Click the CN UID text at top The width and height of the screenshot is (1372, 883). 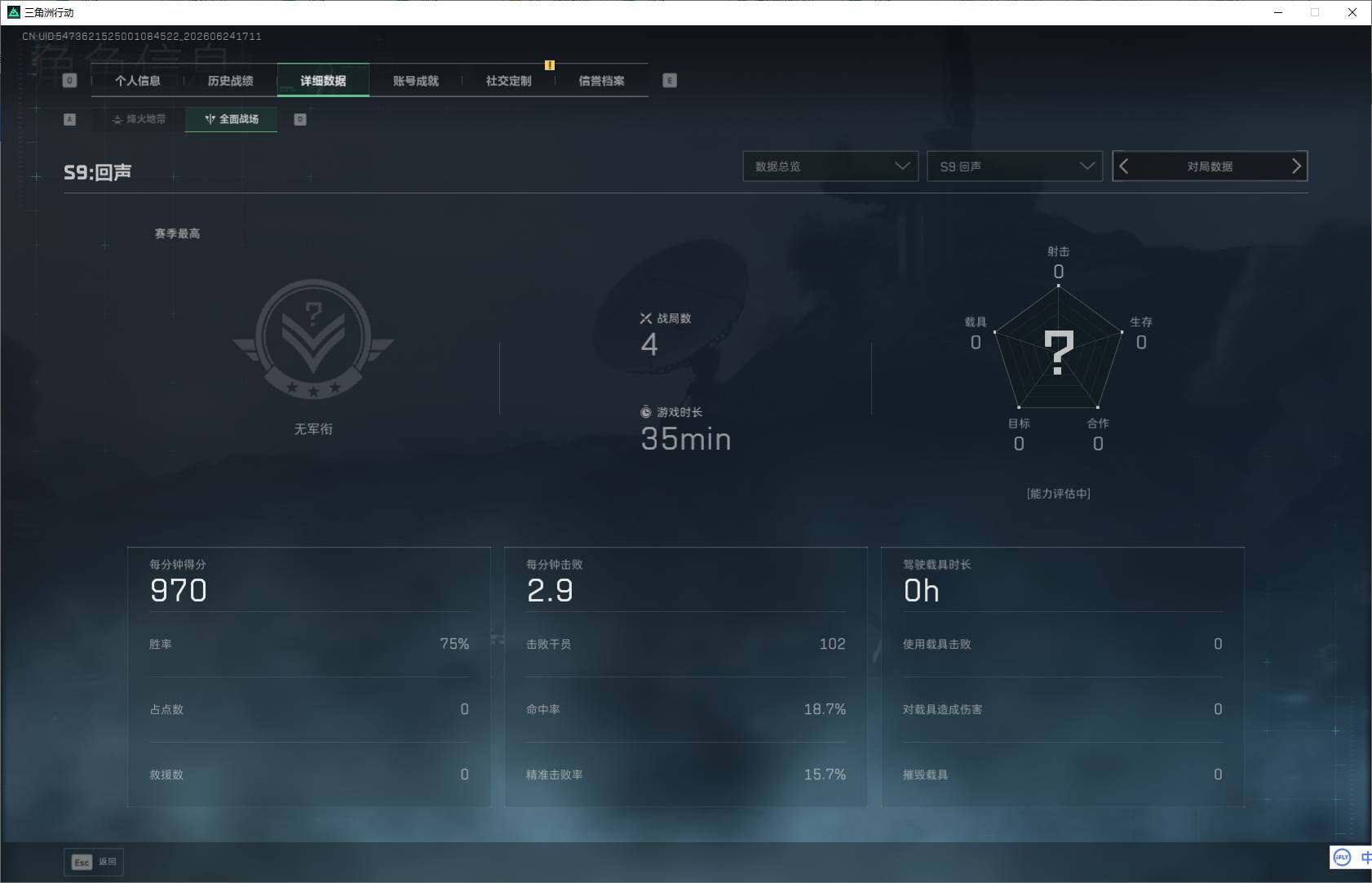pos(142,37)
